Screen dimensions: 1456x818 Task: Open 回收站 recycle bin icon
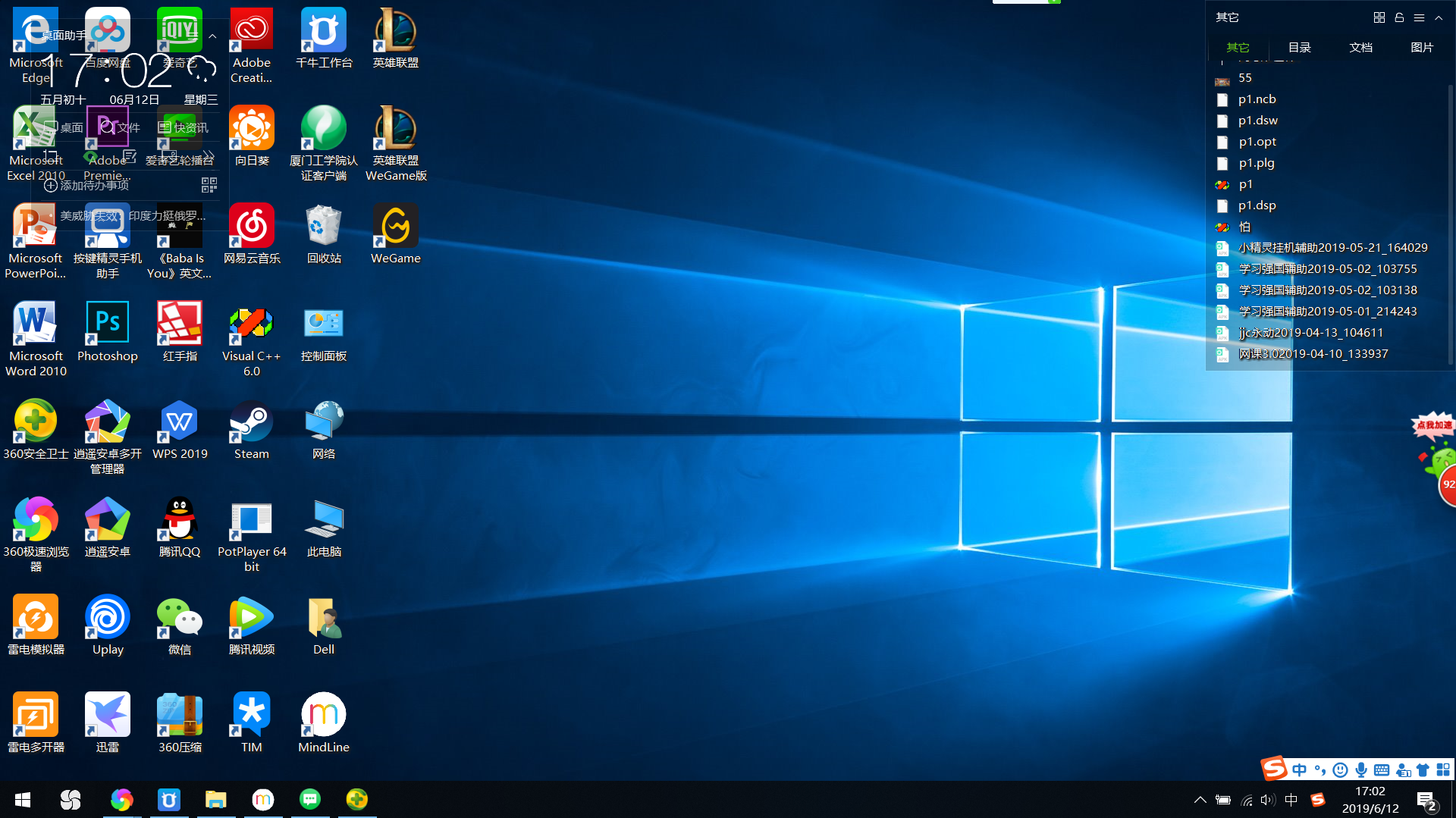[x=324, y=234]
